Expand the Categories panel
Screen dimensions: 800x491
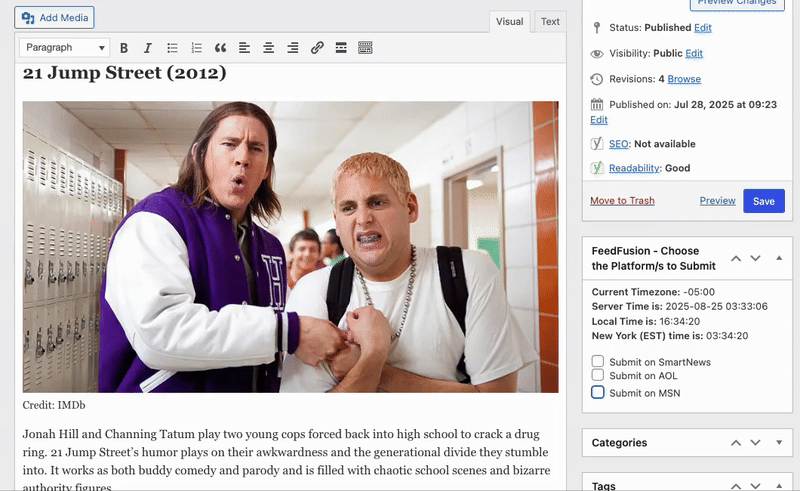[779, 443]
